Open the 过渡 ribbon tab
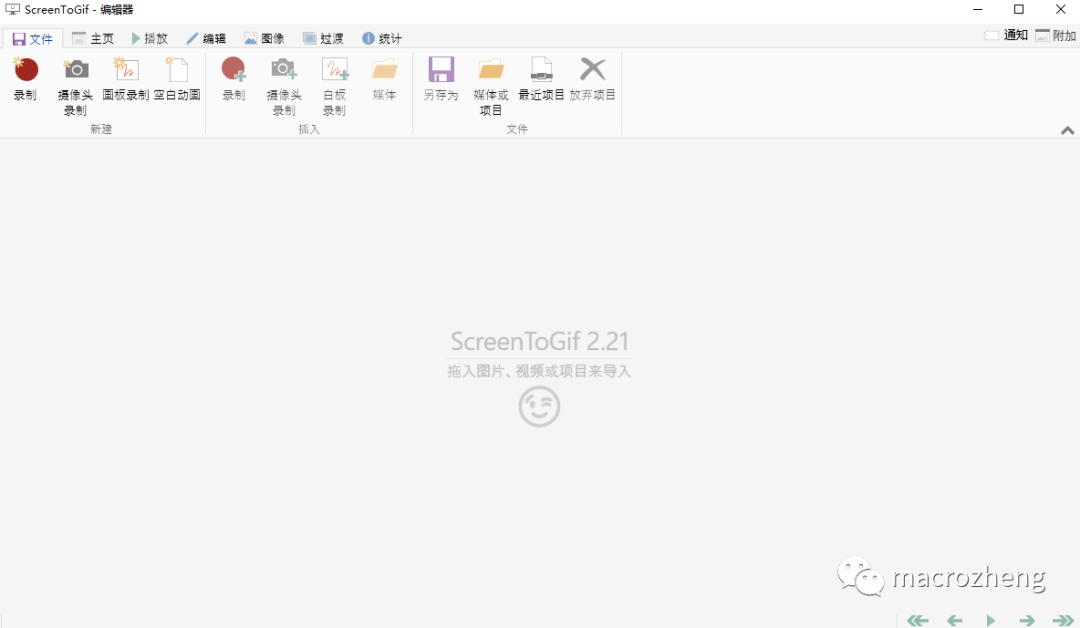This screenshot has height=628, width=1080. (x=324, y=39)
